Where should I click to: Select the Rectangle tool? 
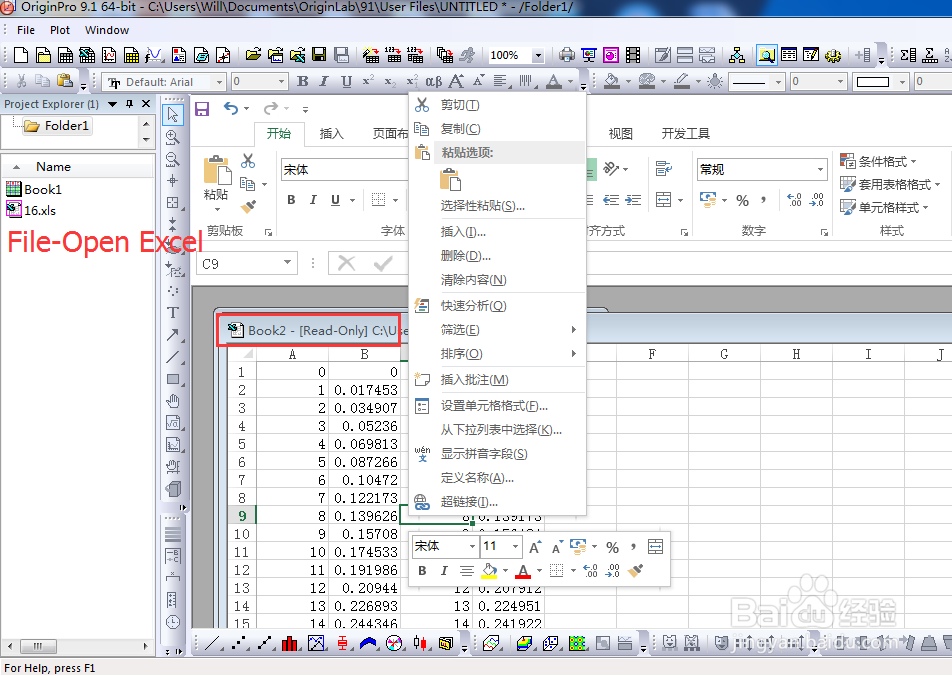point(173,380)
